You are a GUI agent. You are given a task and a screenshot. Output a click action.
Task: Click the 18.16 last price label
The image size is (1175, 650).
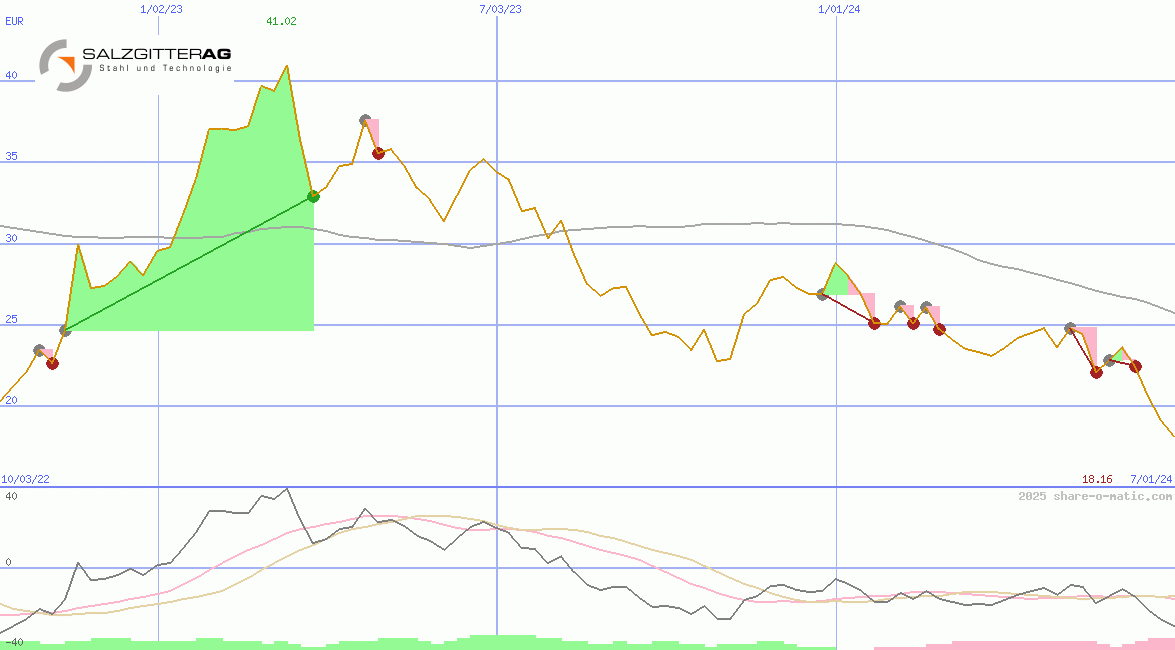point(1097,480)
